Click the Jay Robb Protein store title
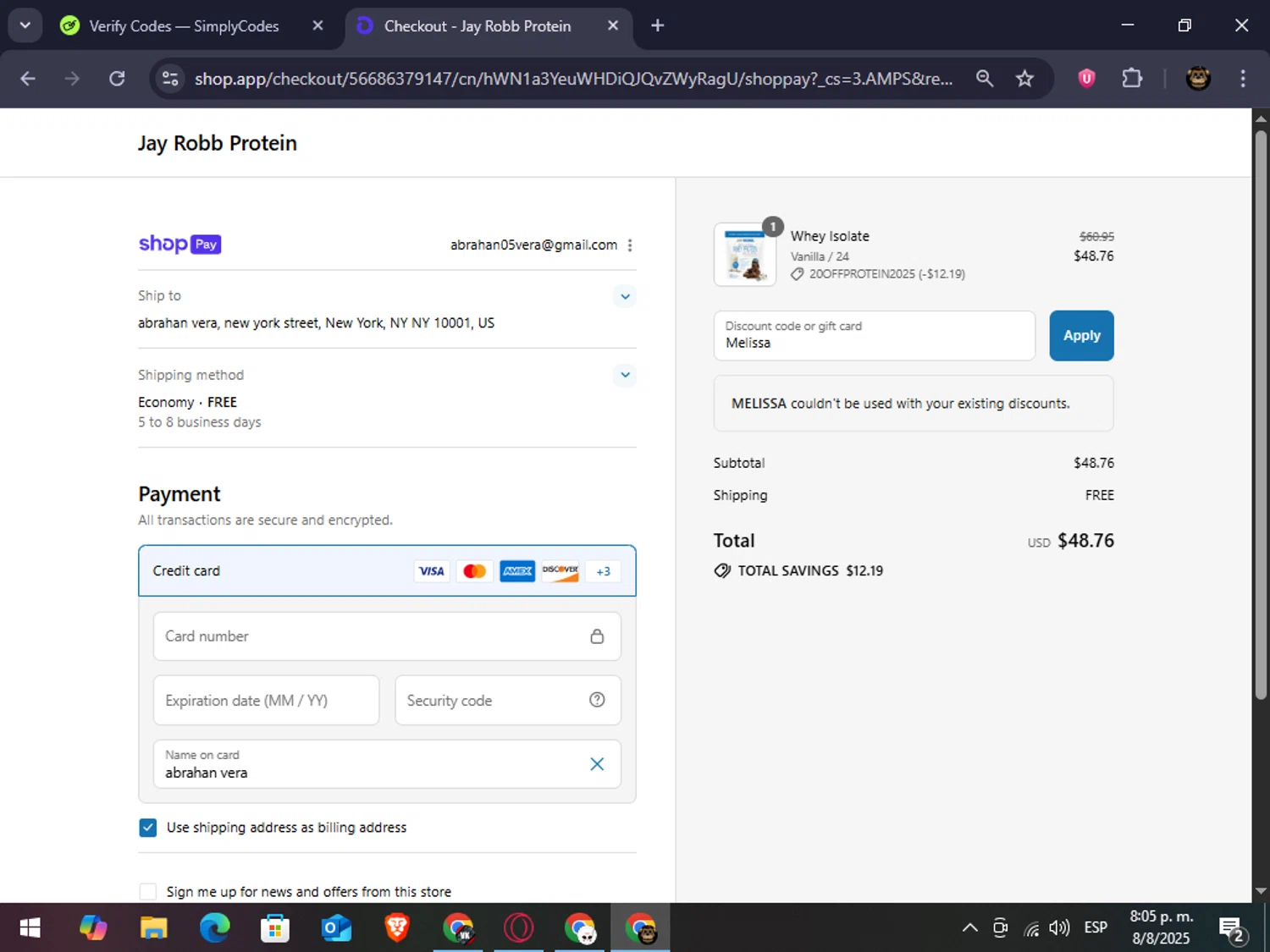Viewport: 1270px width, 952px height. pos(218,143)
